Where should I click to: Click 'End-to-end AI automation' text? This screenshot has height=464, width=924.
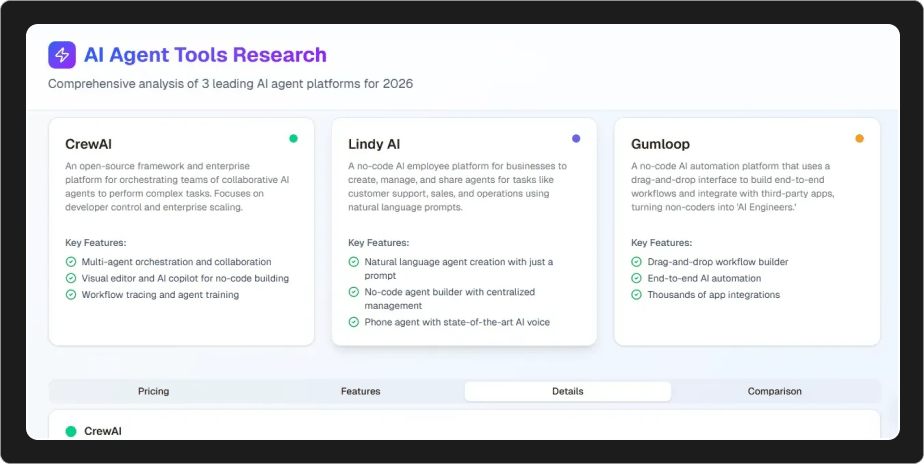click(704, 278)
